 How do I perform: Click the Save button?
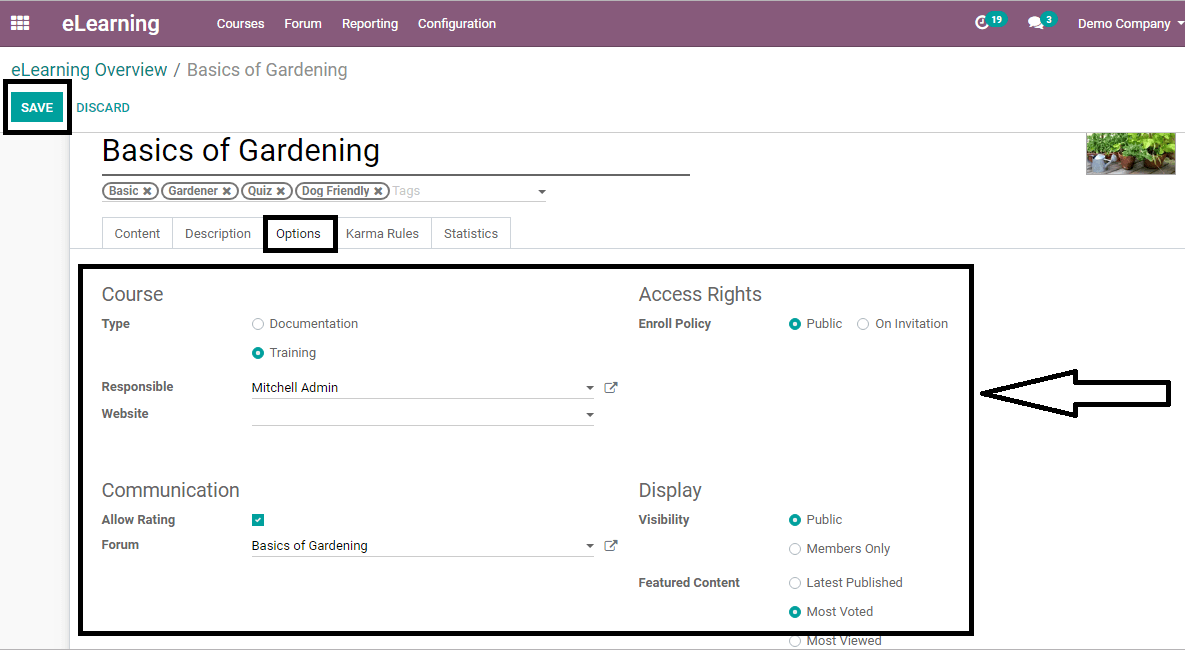(37, 108)
